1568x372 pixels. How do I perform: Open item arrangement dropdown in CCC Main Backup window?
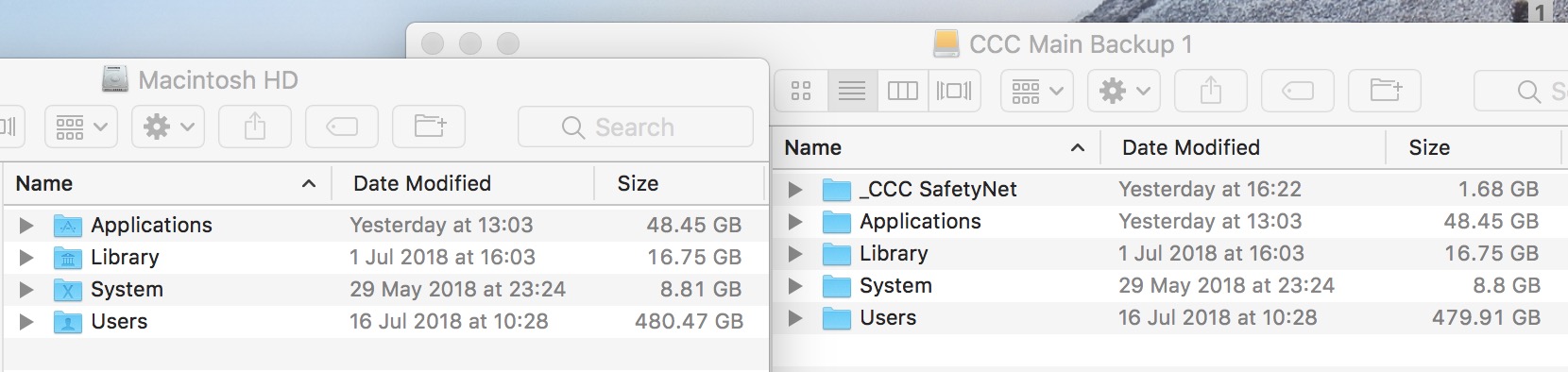(1037, 91)
